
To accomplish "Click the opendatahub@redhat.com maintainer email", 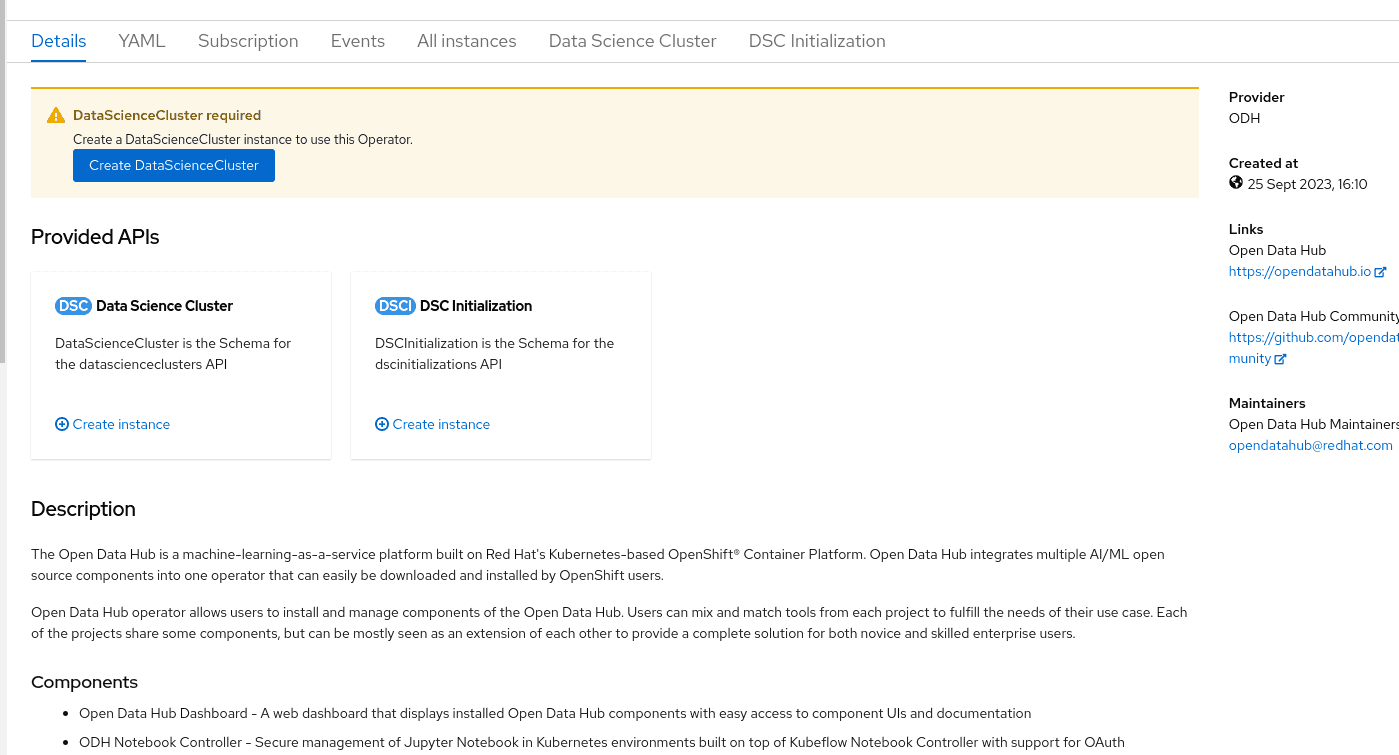I will 1310,445.
